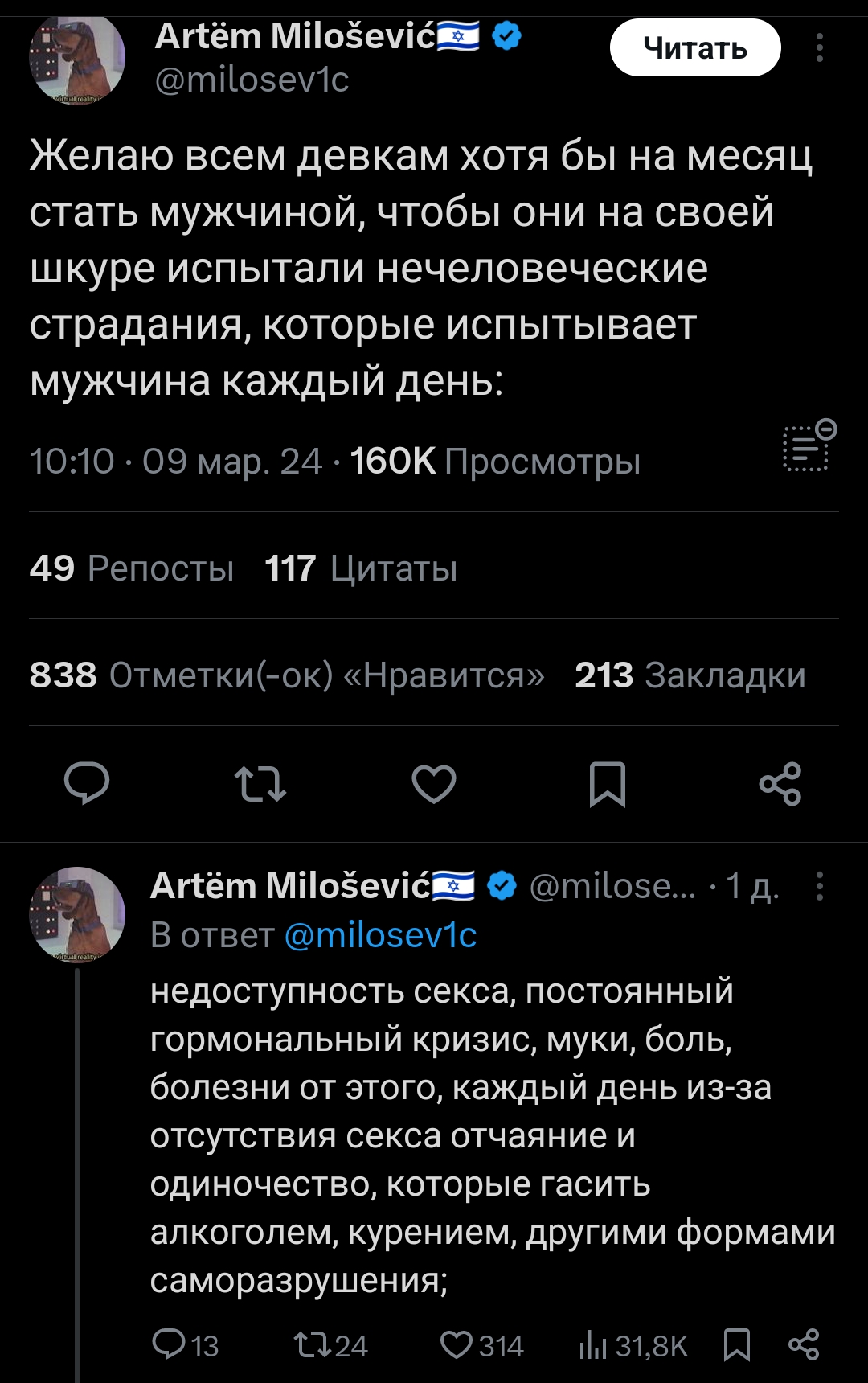View the 838 likes list

point(287,675)
